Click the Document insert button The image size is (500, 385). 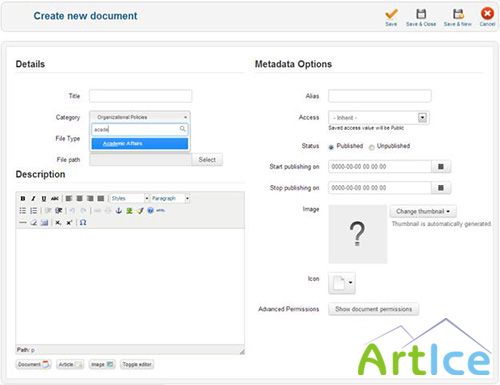[x=33, y=364]
